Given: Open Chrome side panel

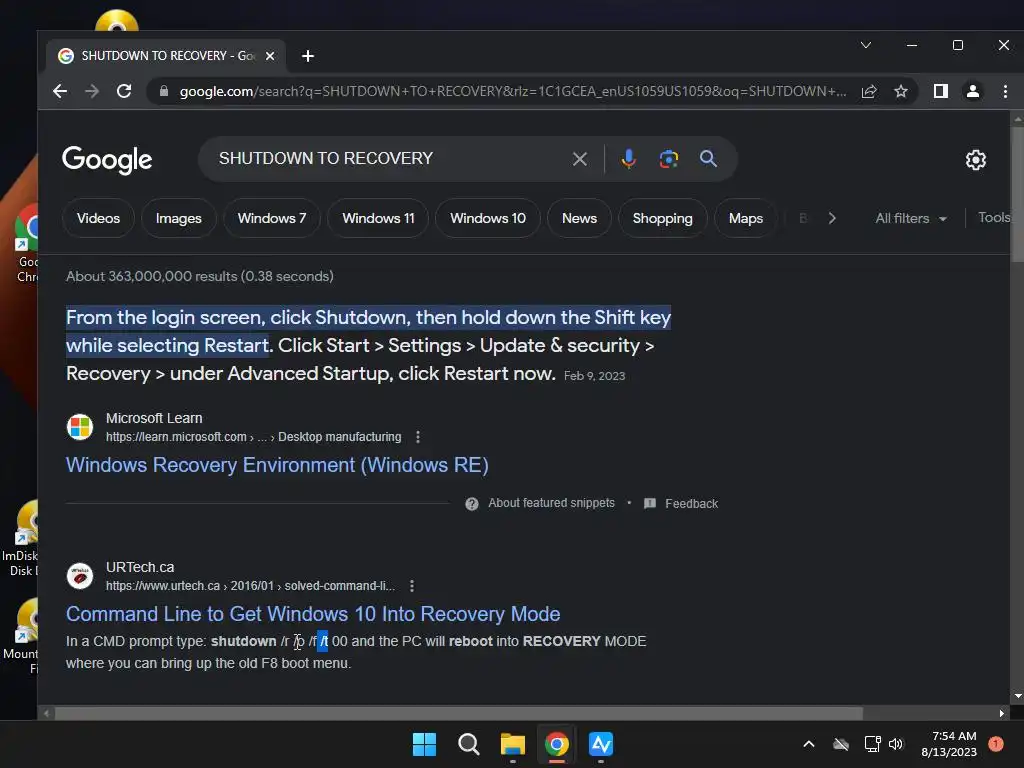Looking at the screenshot, I should [940, 91].
